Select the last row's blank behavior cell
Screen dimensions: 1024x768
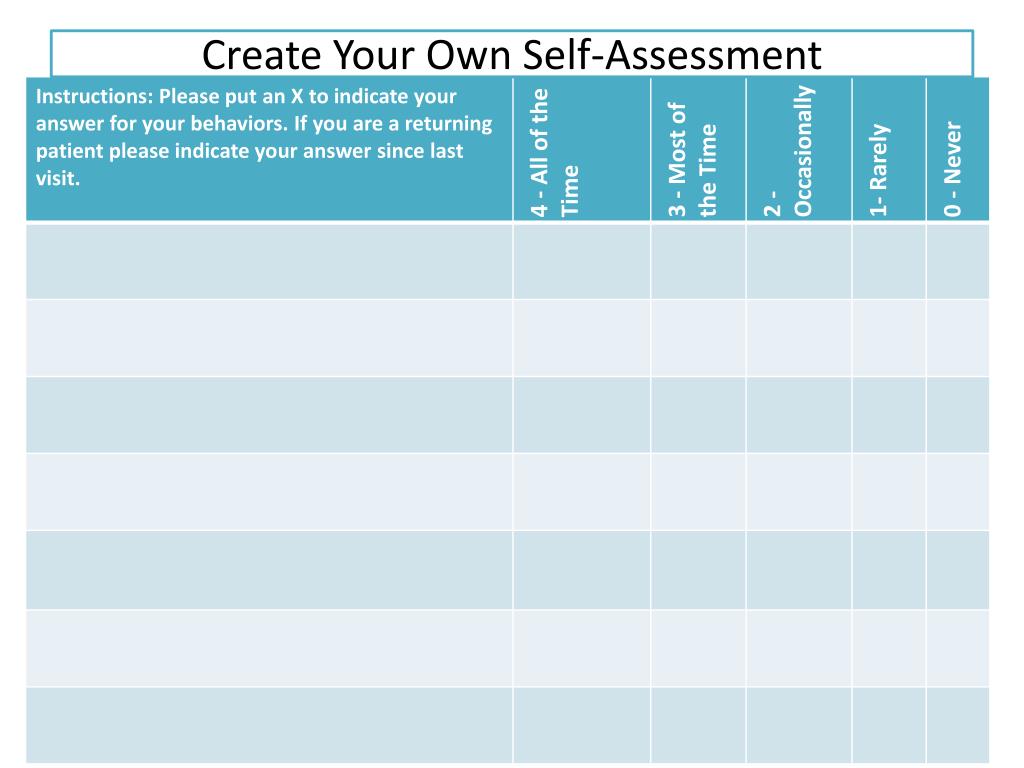269,725
